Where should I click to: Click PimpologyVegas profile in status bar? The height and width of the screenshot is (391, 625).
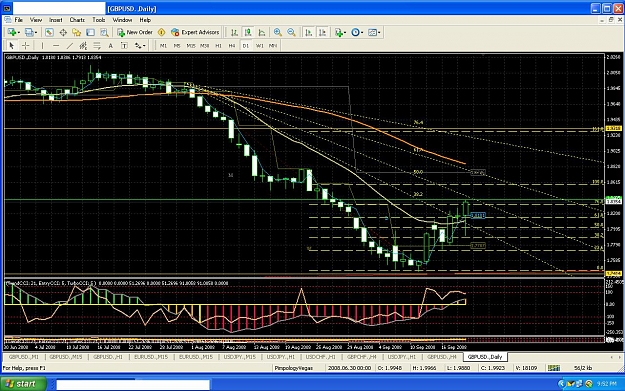294,368
